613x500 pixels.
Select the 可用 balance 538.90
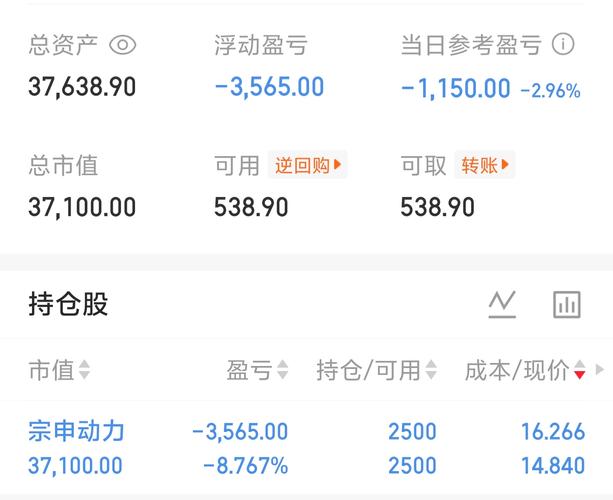(251, 207)
